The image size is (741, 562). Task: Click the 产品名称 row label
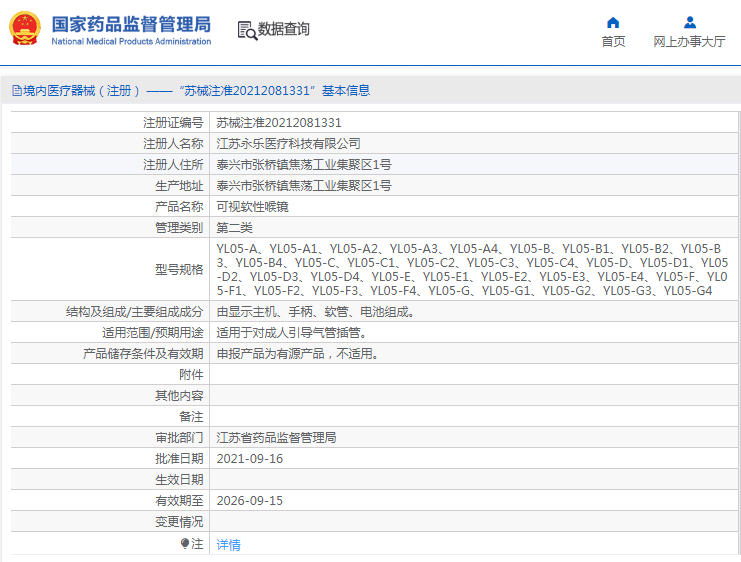tap(179, 207)
